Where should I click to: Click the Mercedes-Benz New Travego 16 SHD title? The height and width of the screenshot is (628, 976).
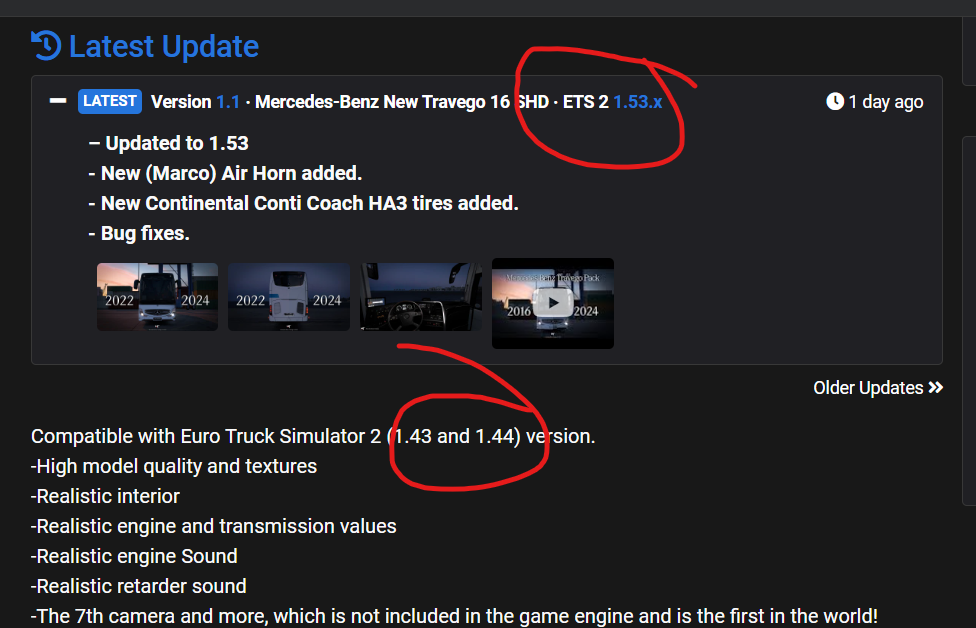[402, 101]
